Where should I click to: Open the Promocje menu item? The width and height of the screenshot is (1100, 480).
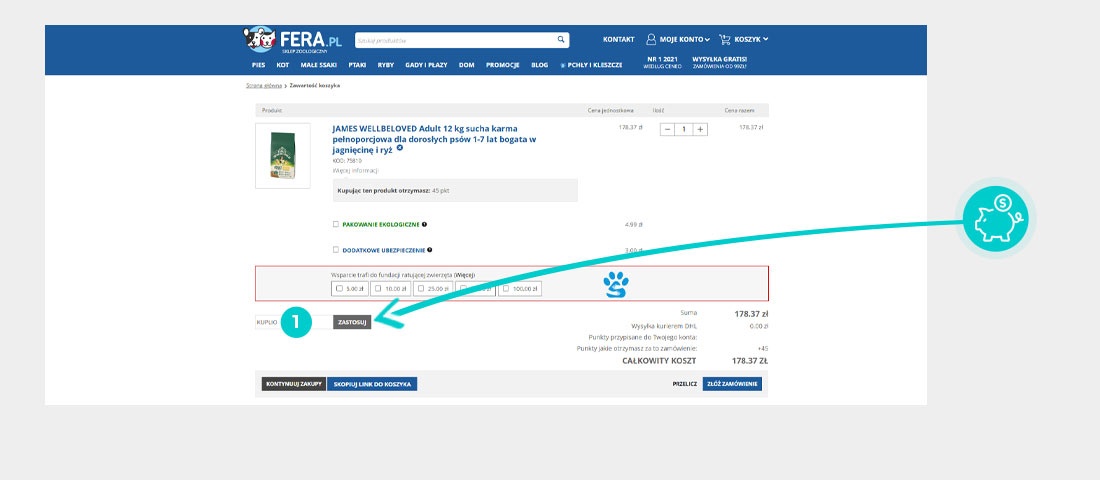(502, 65)
